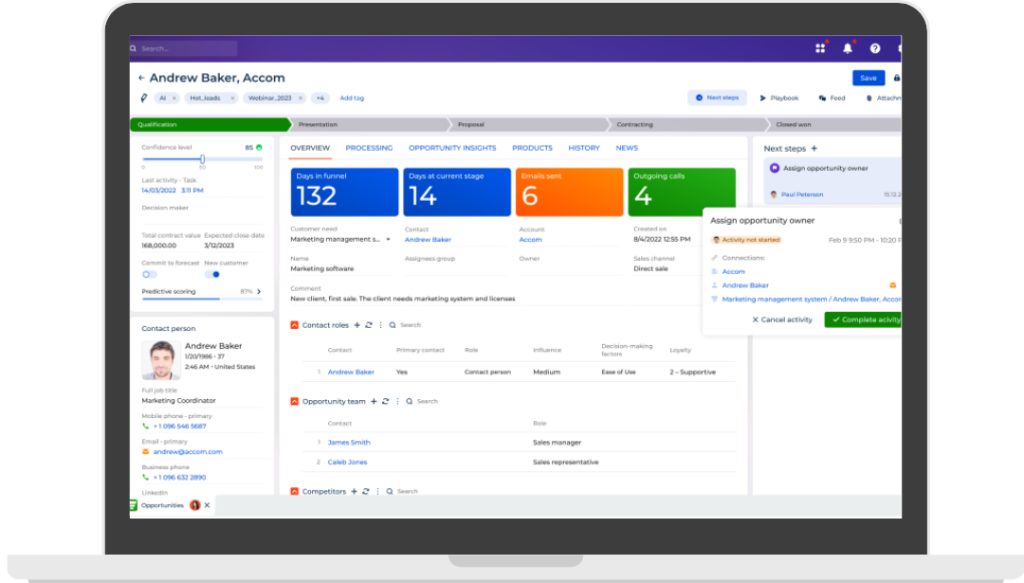
Task: Open the notifications bell icon
Action: pos(848,48)
